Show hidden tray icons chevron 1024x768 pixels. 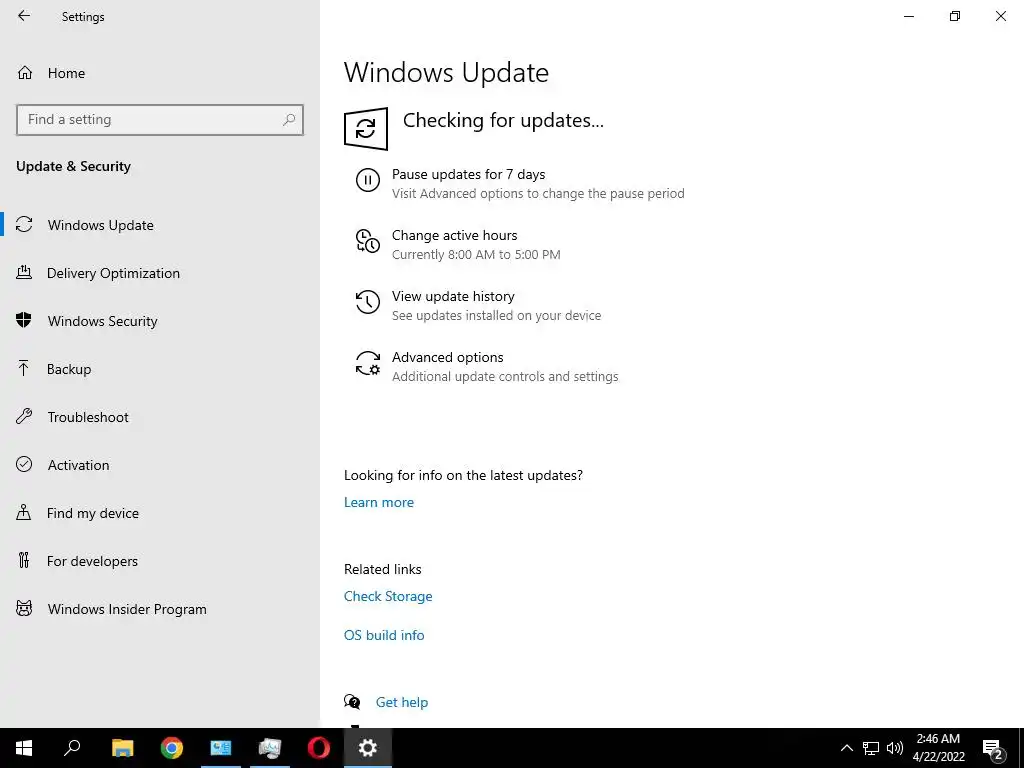[846, 748]
